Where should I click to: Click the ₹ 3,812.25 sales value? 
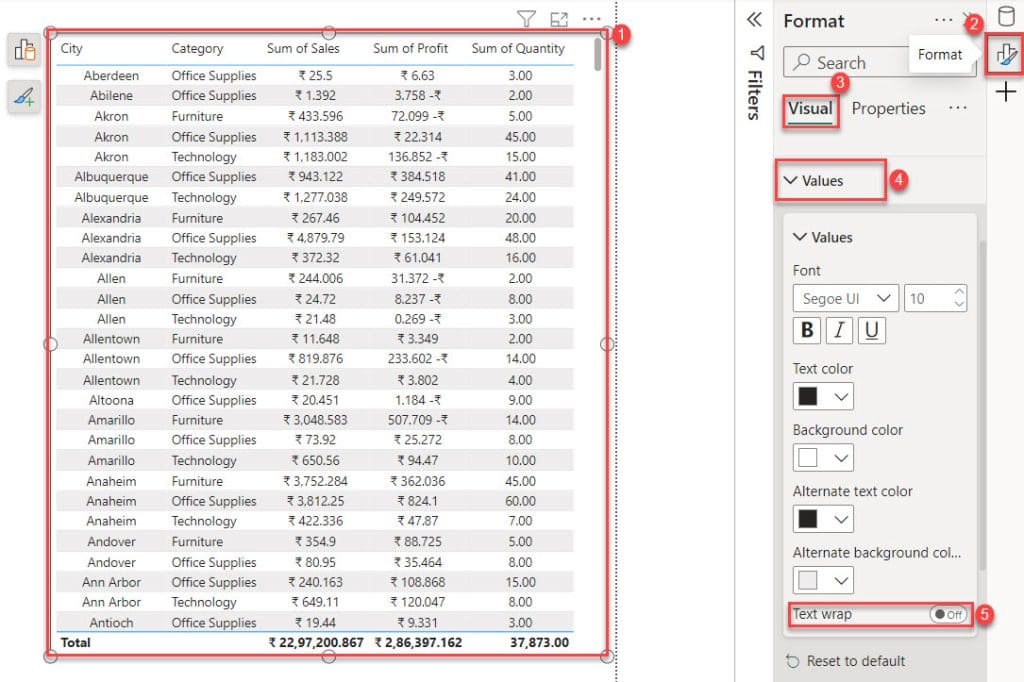coord(315,501)
